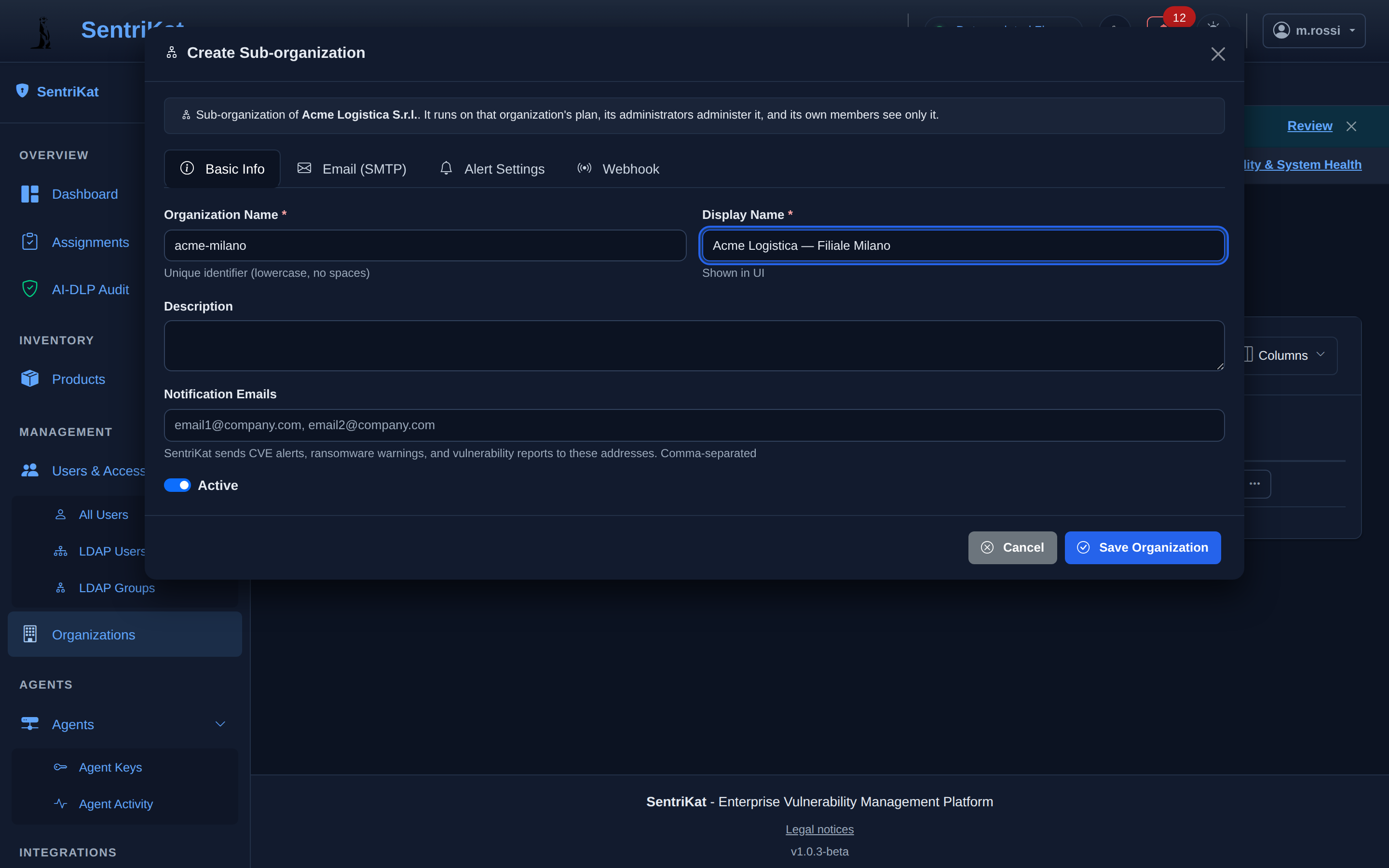Open Users & Access via its people icon
Image resolution: width=1389 pixels, height=868 pixels.
(30, 470)
